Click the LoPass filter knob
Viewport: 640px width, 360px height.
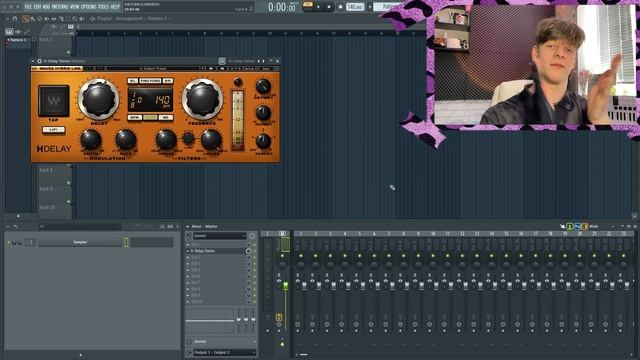point(211,140)
